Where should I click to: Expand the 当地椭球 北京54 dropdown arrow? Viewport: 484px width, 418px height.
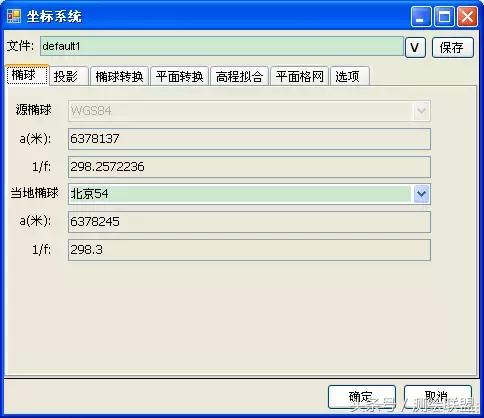click(x=421, y=194)
